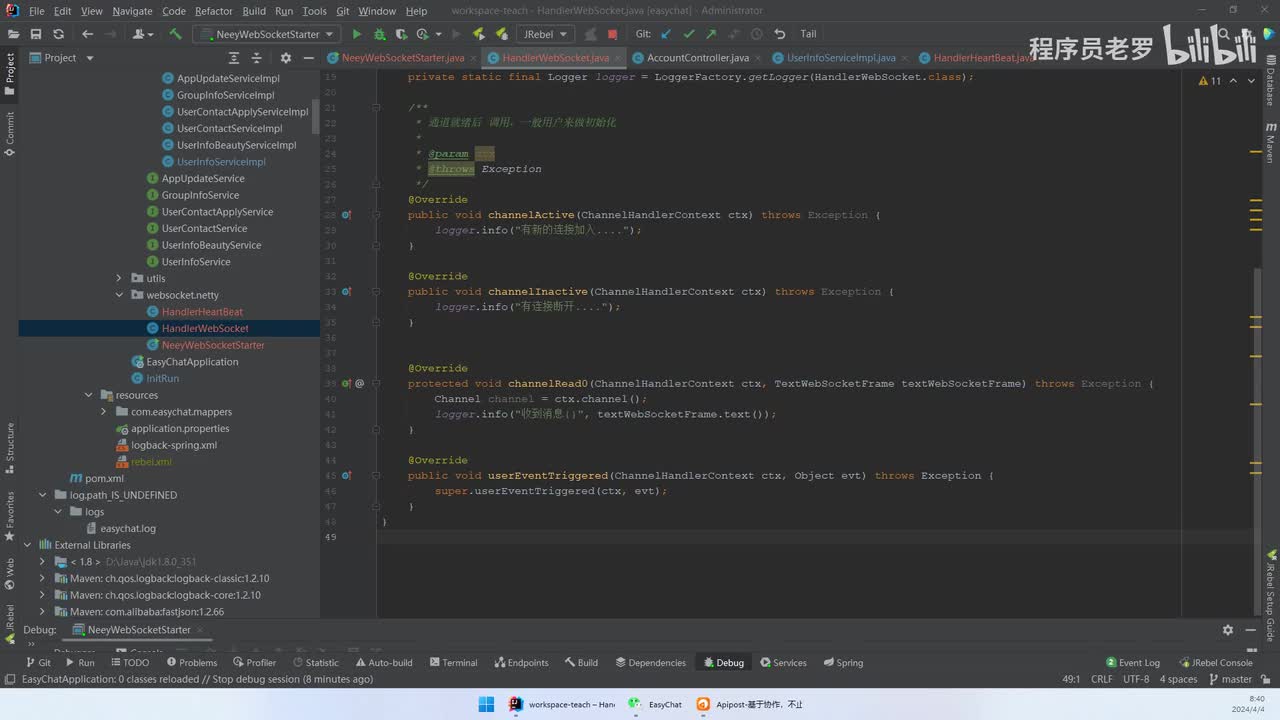This screenshot has height=720, width=1280.
Task: Click override gutter marker beside userEventTriggered method
Action: 346,476
